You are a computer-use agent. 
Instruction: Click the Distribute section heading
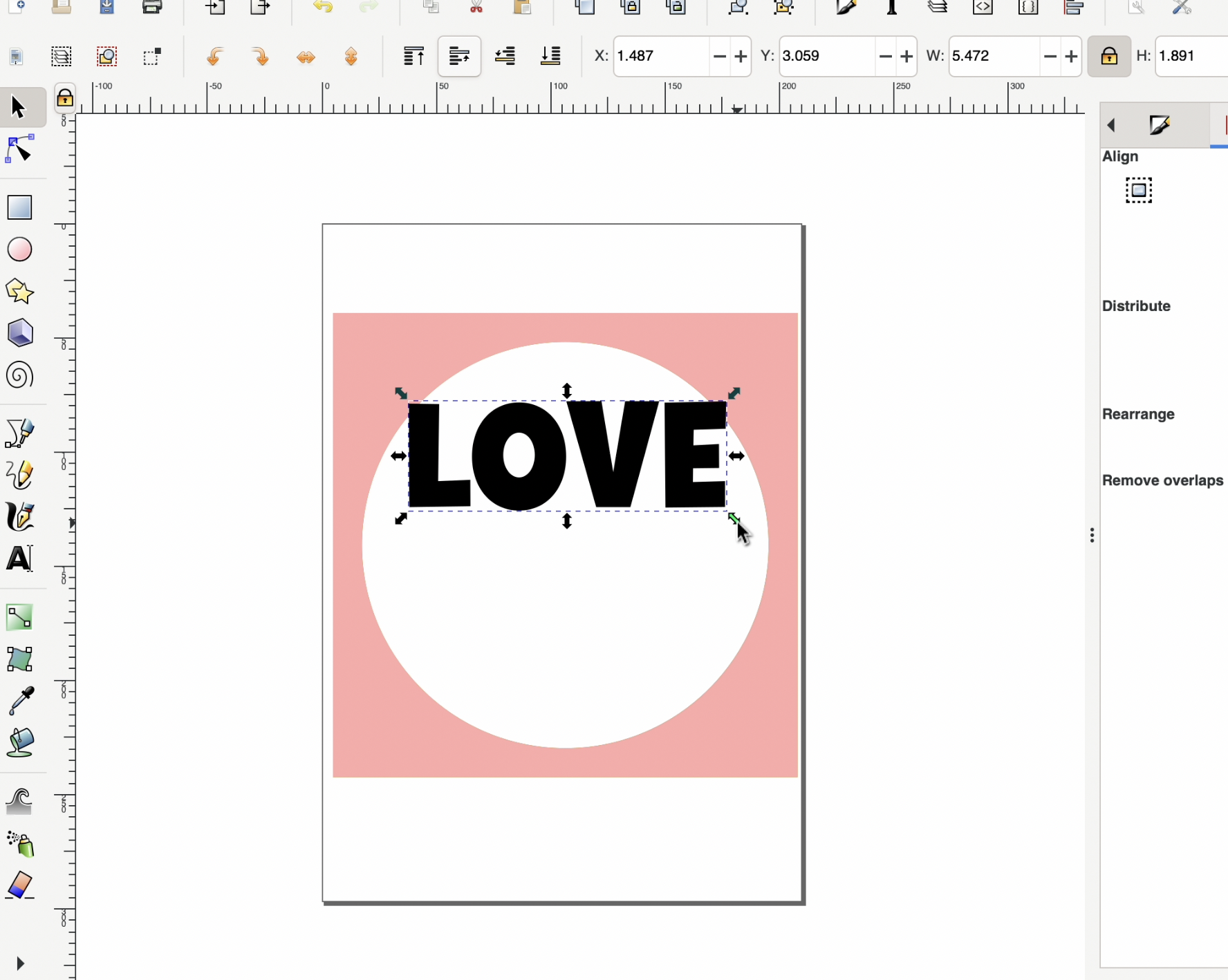[1136, 306]
